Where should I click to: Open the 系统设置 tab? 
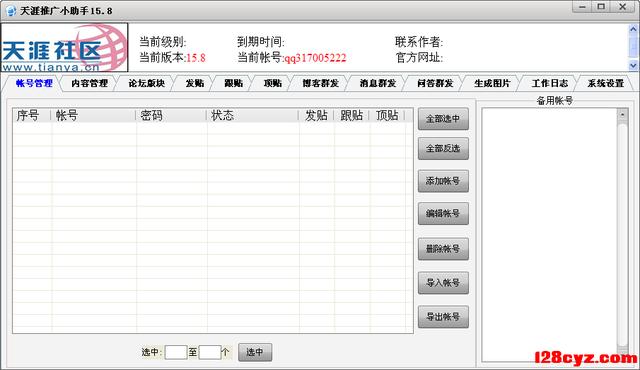[606, 83]
